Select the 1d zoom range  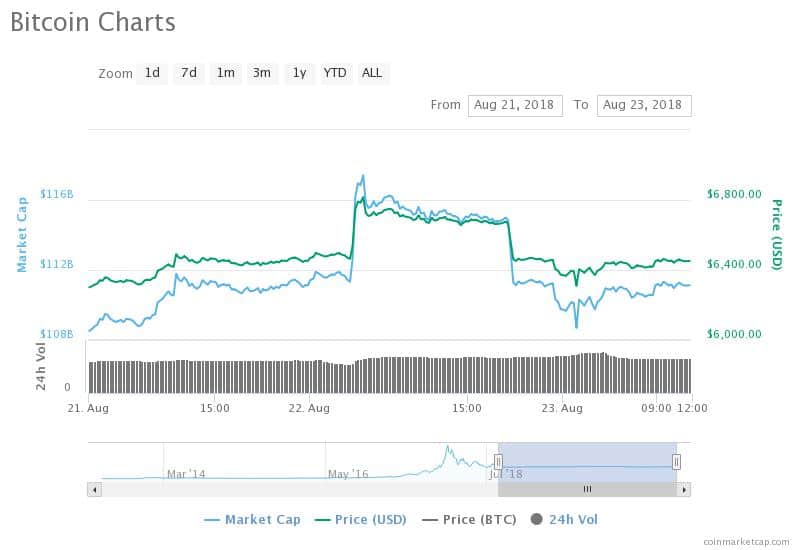tap(152, 73)
